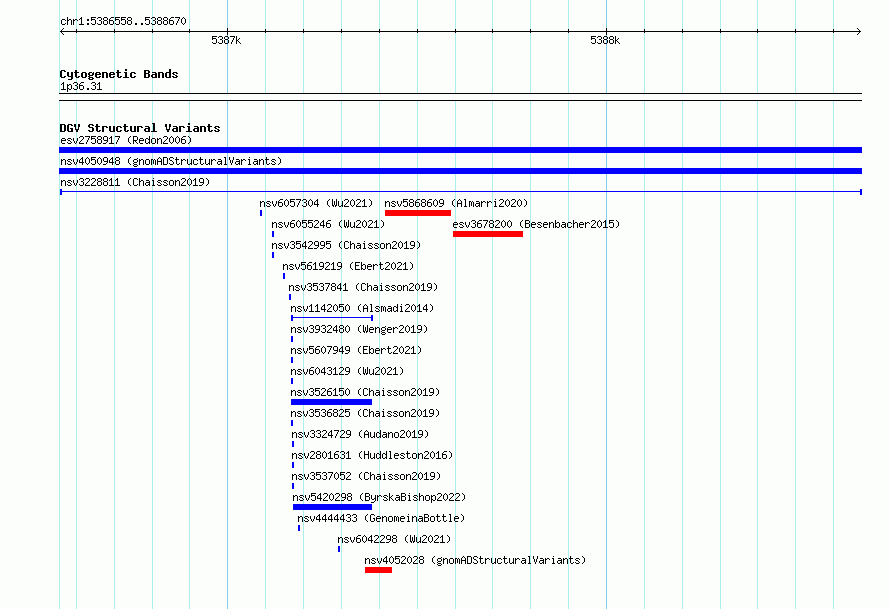The height and width of the screenshot is (609, 890).
Task: Click the esv2758917 (Redon2006) variant label
Action: click(126, 140)
